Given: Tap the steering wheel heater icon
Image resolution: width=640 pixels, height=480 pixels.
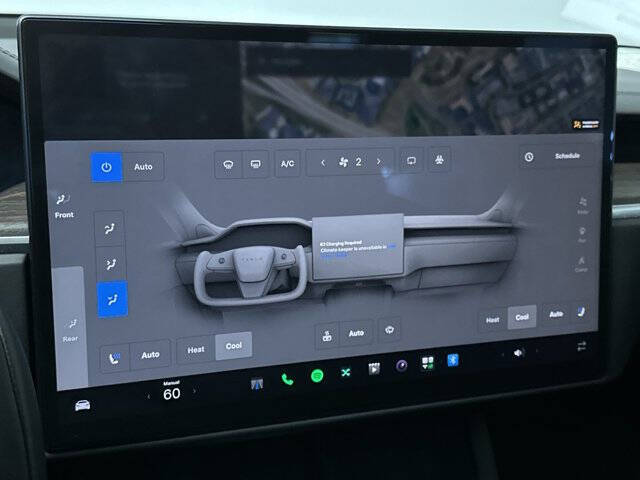Looking at the screenshot, I should coord(327,337).
